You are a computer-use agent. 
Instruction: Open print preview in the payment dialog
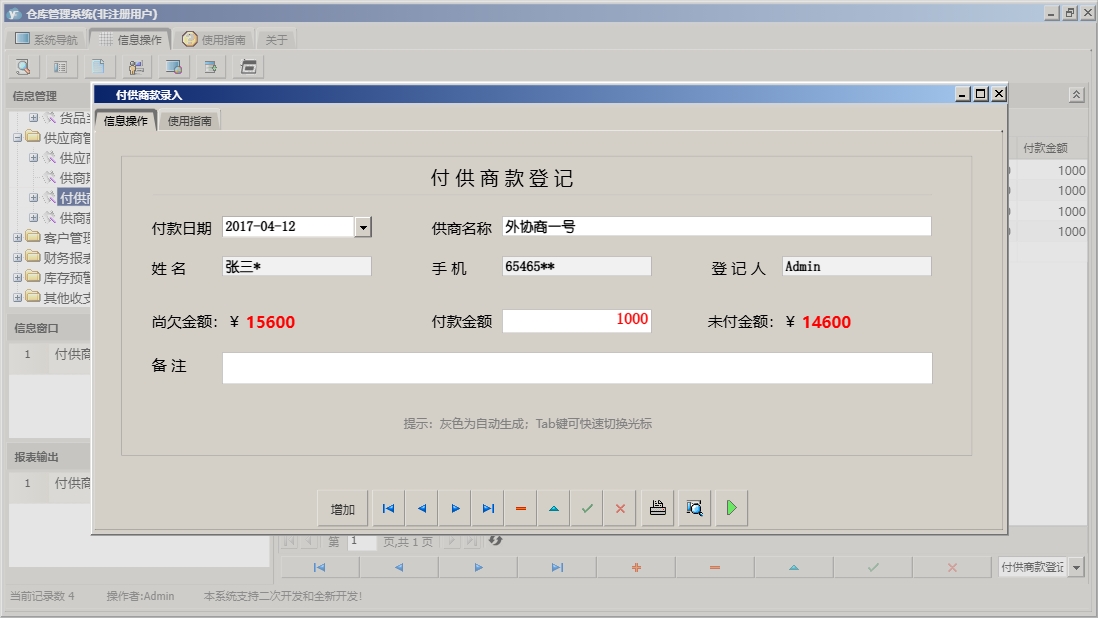(x=693, y=508)
